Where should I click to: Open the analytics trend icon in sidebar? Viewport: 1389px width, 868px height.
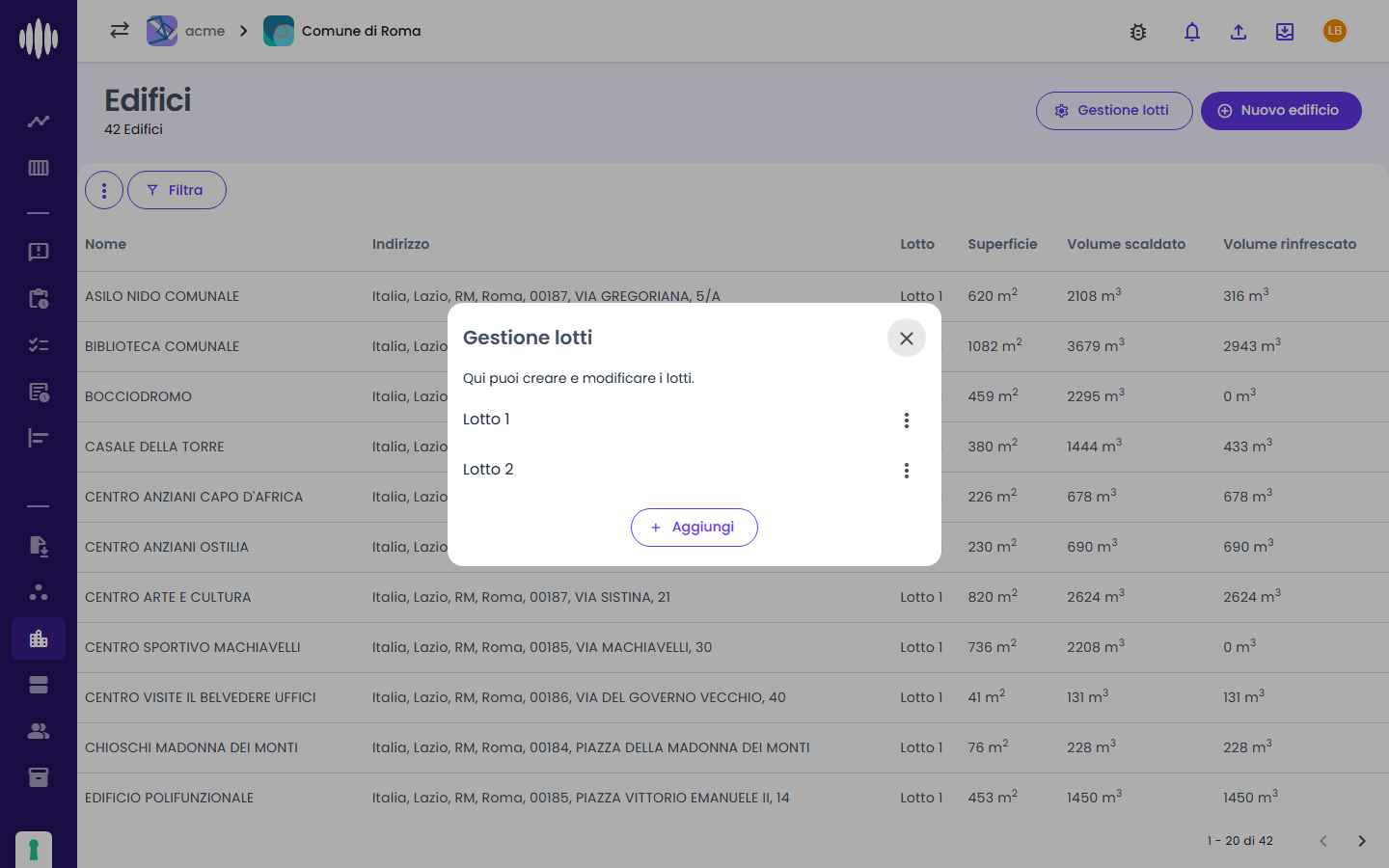tap(39, 122)
